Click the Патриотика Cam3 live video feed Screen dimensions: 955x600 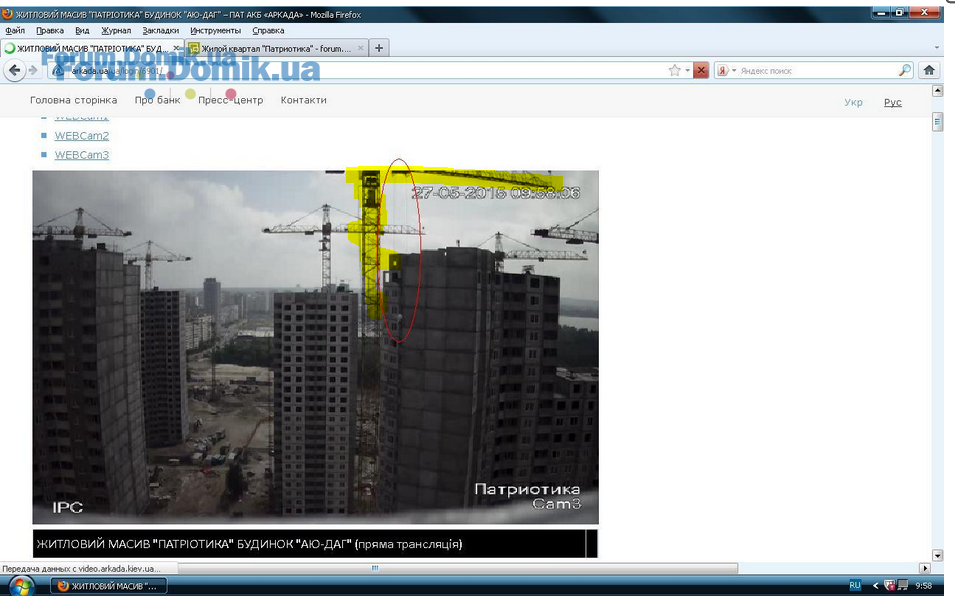click(x=315, y=347)
